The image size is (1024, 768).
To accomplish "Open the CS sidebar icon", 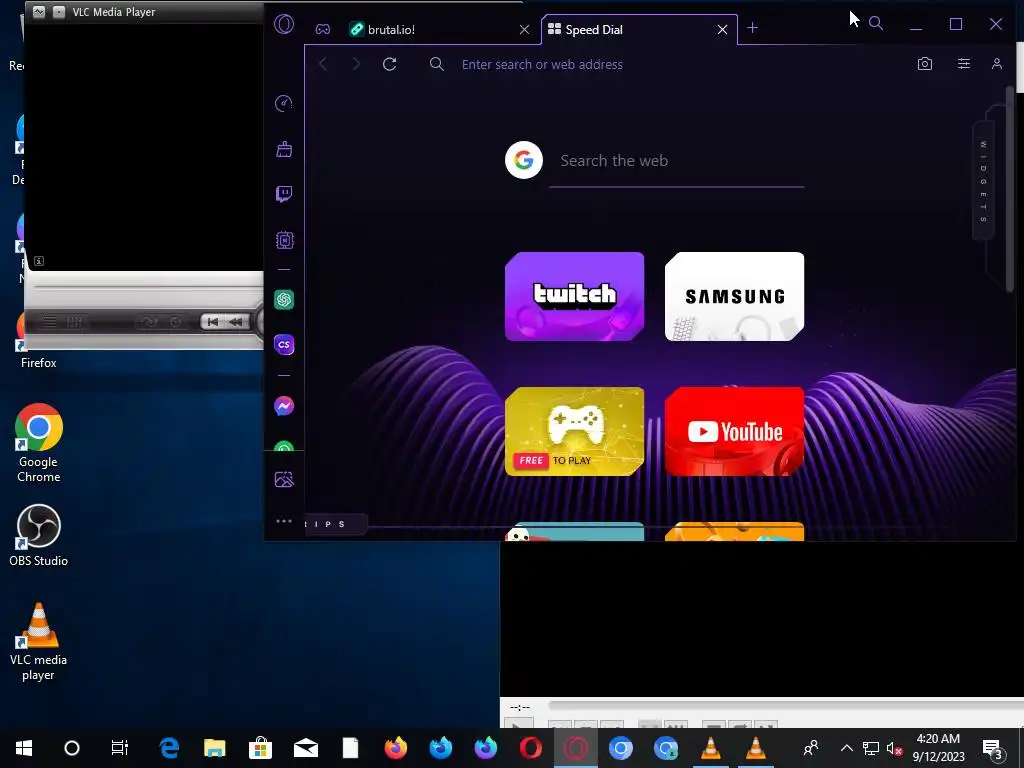I will click(x=284, y=345).
